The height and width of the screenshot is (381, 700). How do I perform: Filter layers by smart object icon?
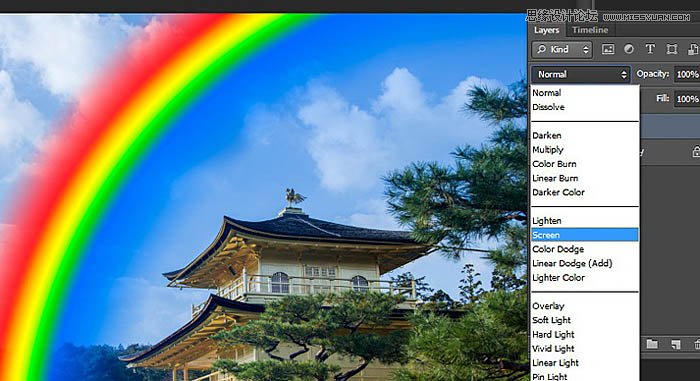pyautogui.click(x=693, y=49)
